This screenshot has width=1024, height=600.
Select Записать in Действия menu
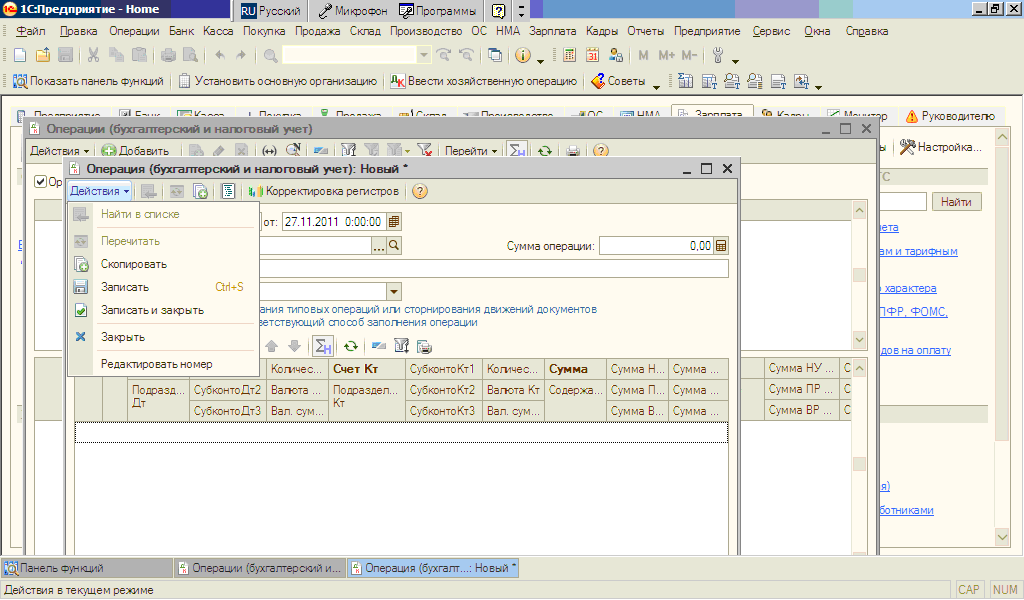click(x=161, y=287)
